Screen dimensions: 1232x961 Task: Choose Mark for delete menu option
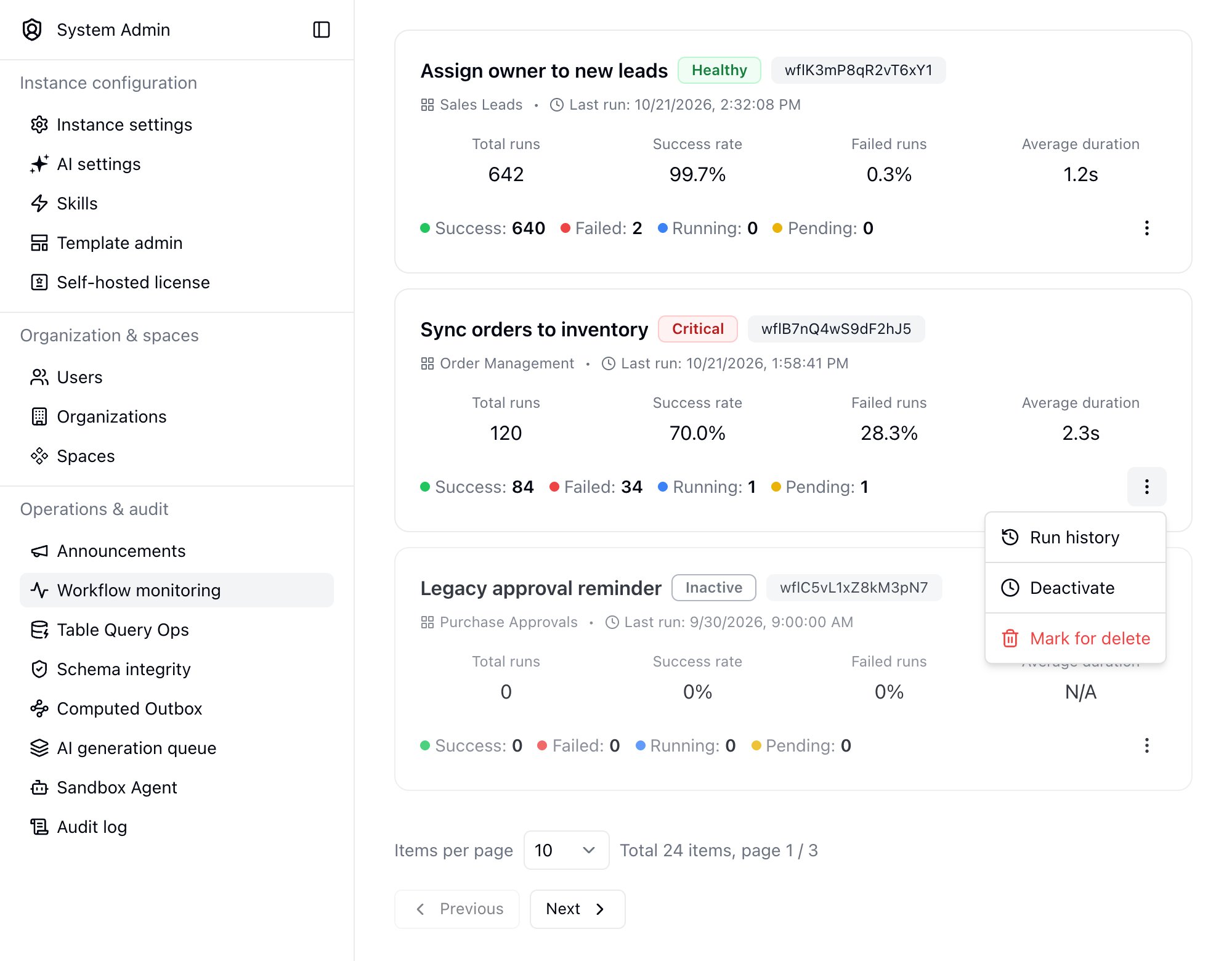1075,638
